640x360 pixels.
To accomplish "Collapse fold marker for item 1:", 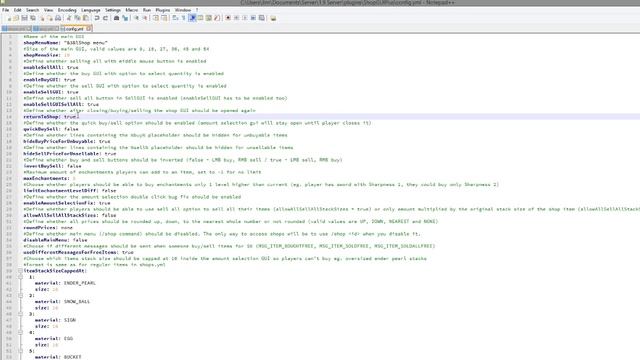I will point(20,277).
